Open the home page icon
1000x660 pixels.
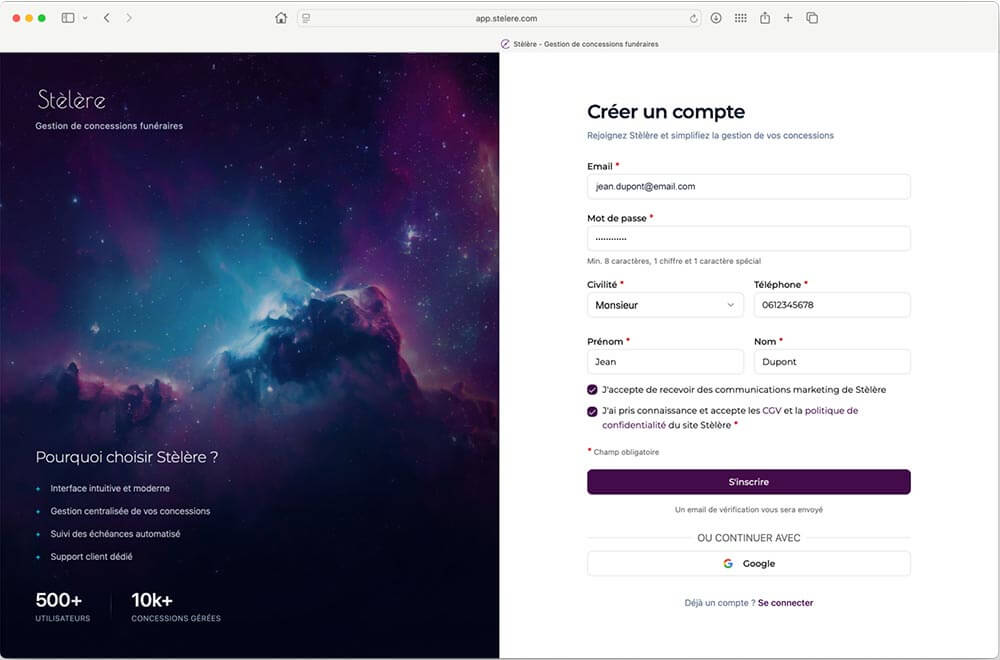click(281, 18)
